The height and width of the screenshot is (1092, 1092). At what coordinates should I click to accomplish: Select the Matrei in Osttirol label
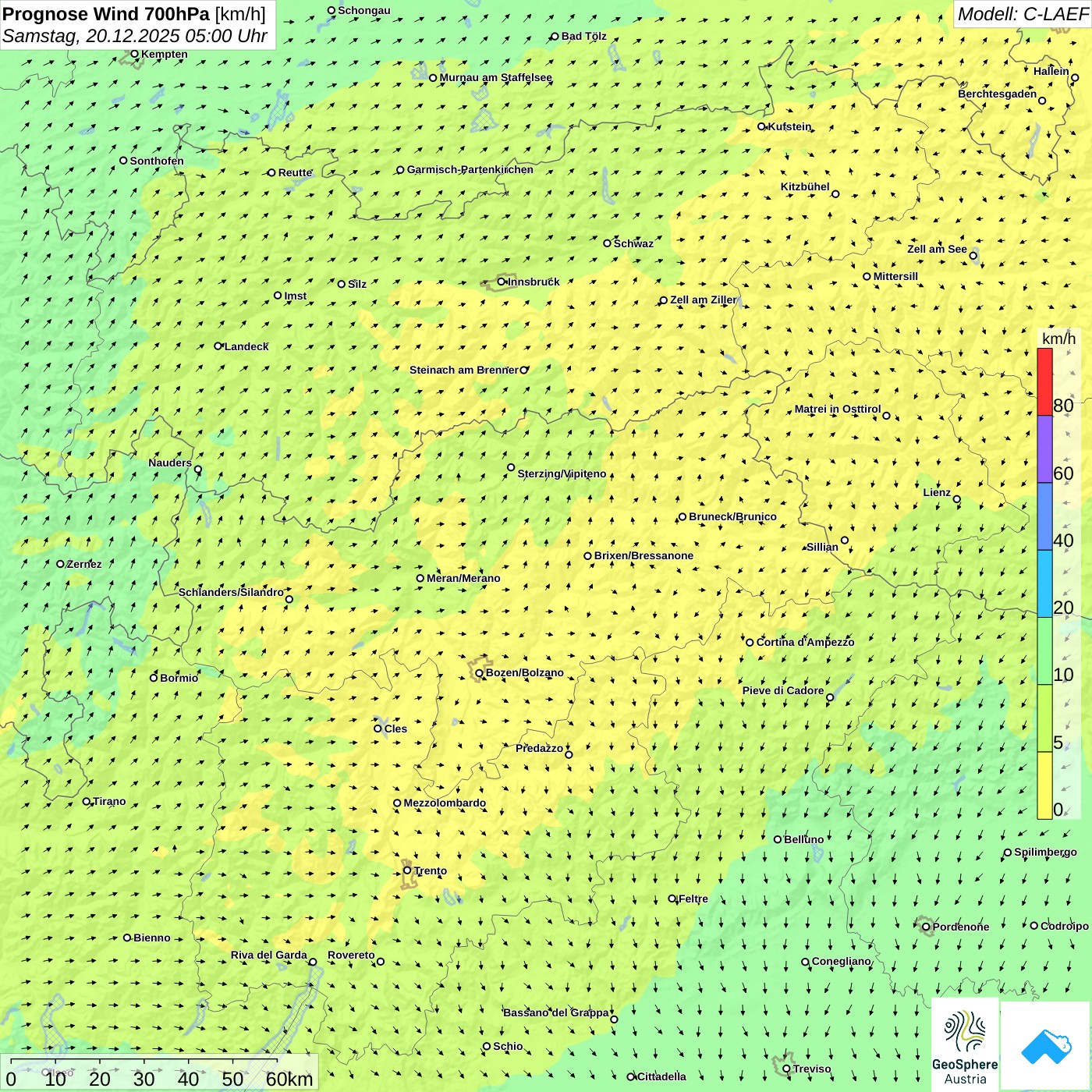(x=838, y=409)
